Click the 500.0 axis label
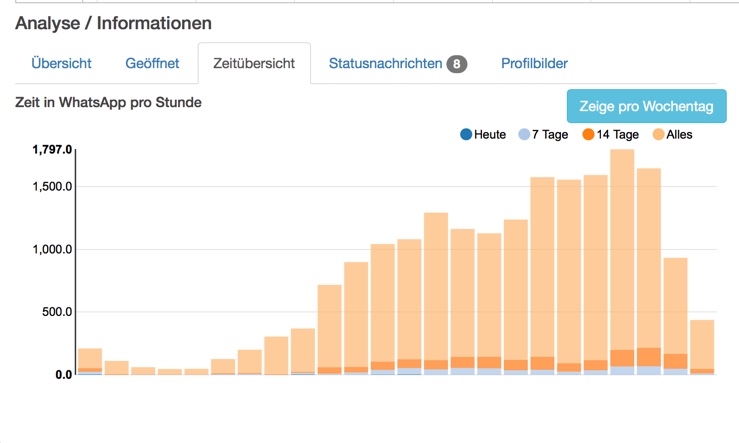 click(x=57, y=312)
